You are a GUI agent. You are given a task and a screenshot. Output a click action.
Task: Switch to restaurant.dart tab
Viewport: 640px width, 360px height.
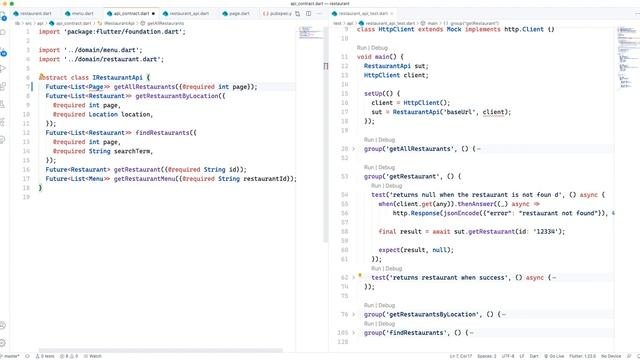pyautogui.click(x=33, y=13)
